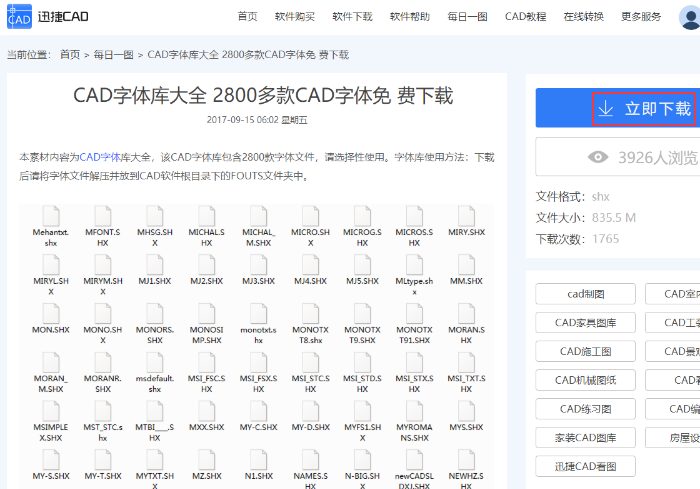This screenshot has width=700, height=489.
Task: Select the MLtype.shx file icon
Action: point(414,264)
